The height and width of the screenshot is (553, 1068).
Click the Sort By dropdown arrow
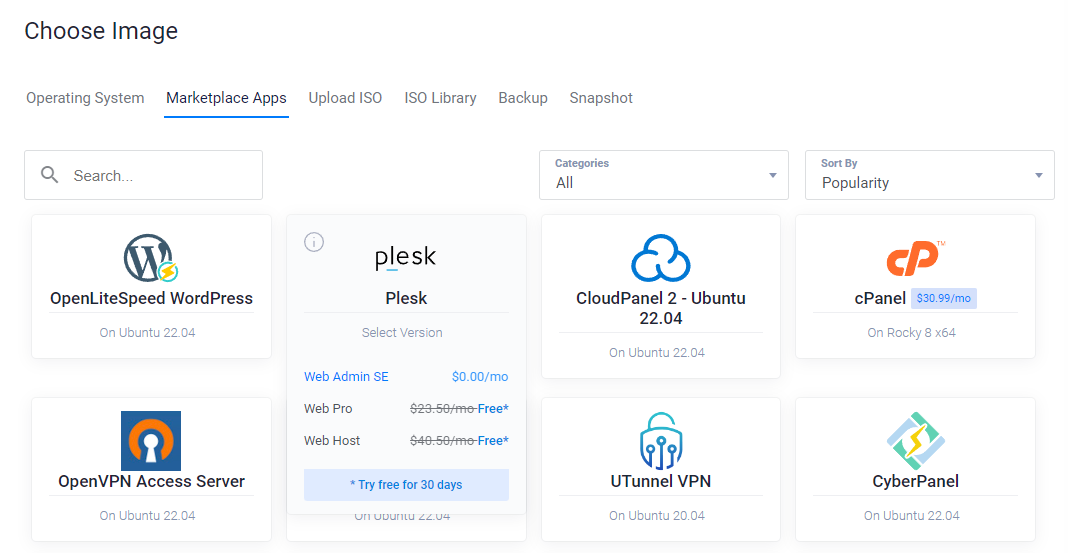(x=1039, y=176)
